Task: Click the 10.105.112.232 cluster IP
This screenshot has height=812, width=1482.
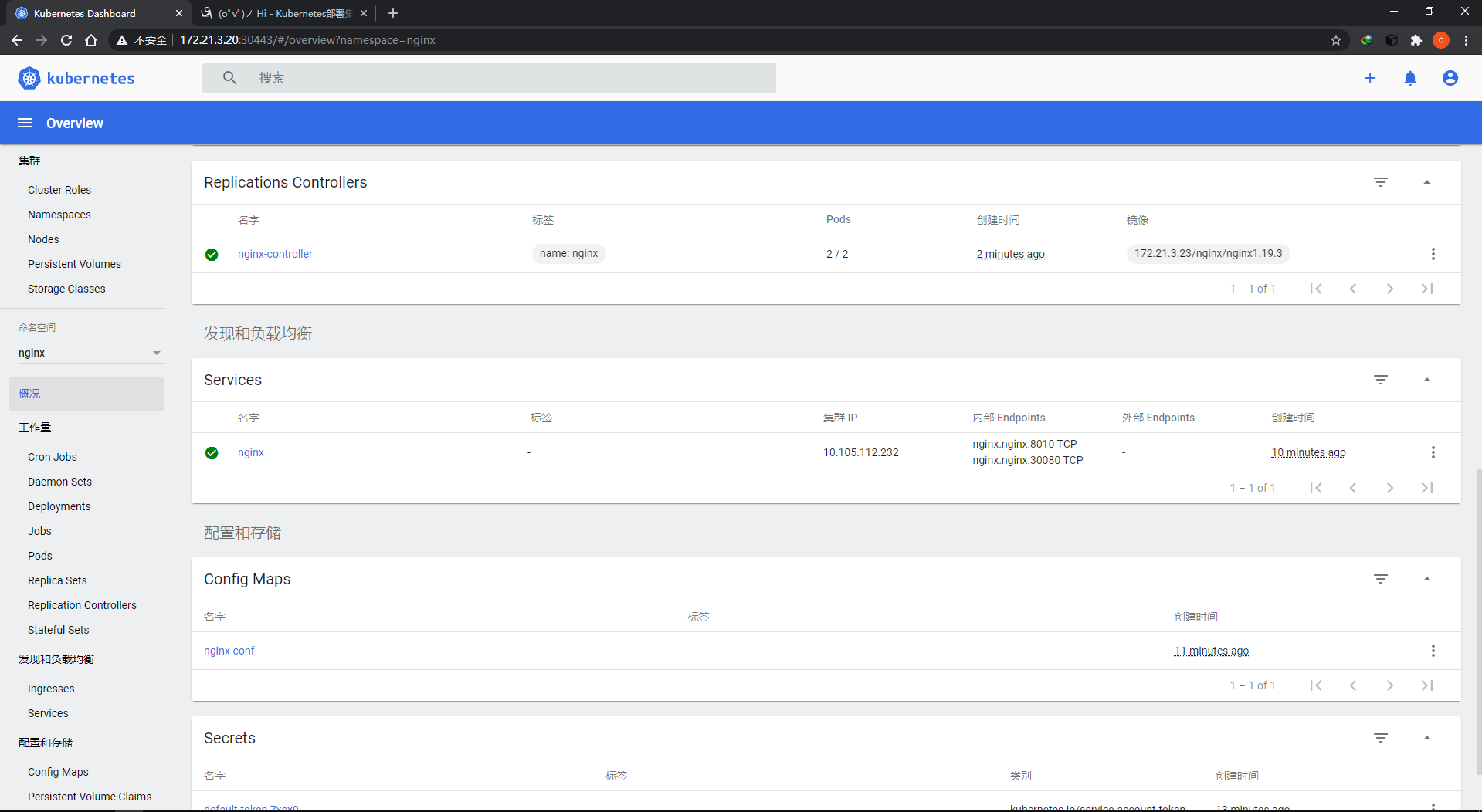Action: point(861,452)
